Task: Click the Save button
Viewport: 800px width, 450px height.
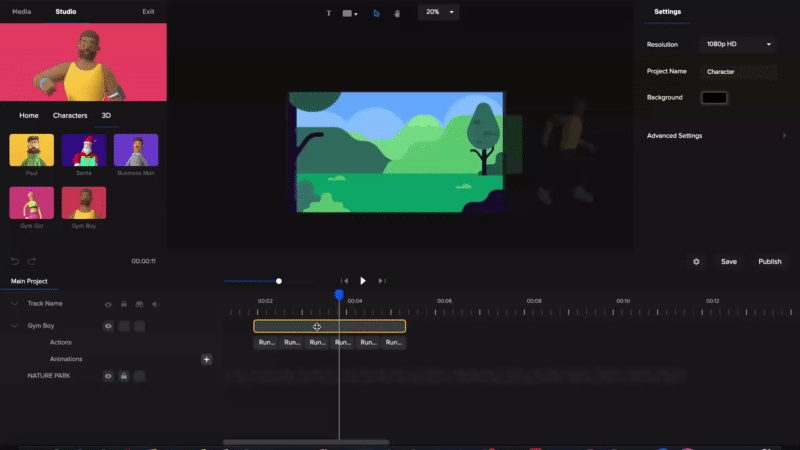Action: coord(729,261)
